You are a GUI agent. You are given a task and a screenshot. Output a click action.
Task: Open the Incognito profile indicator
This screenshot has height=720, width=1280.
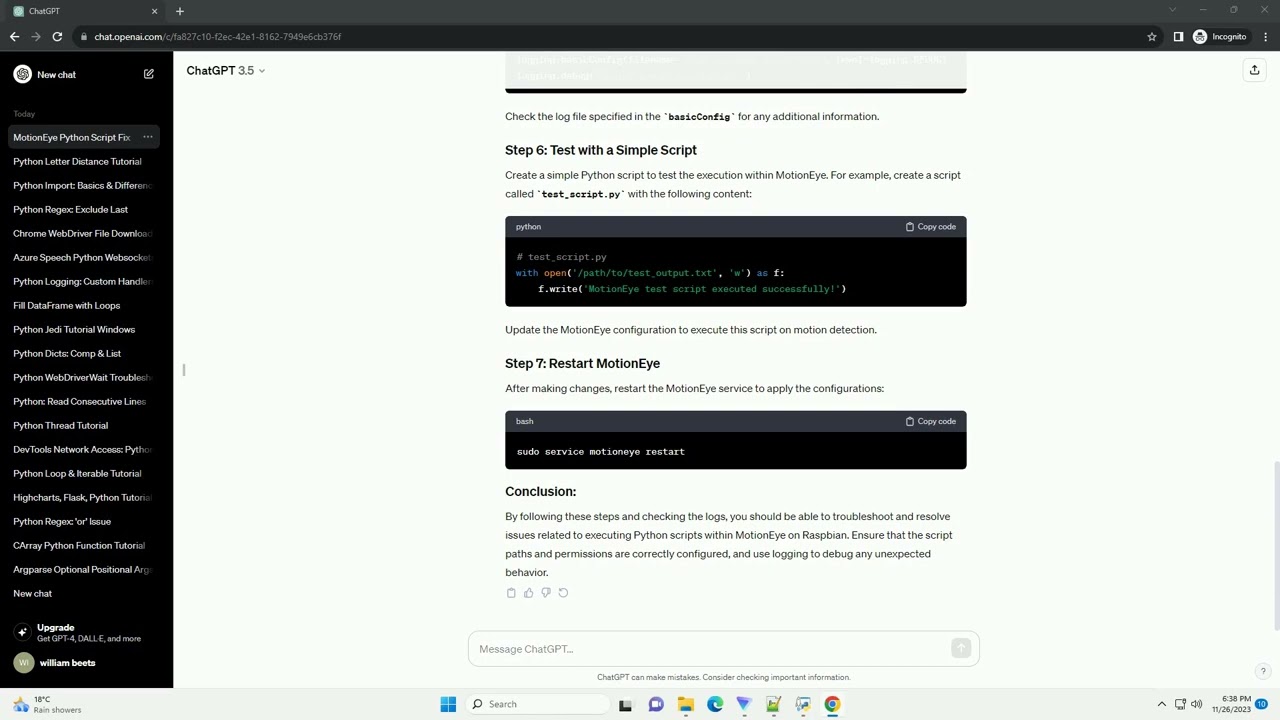[1220, 37]
